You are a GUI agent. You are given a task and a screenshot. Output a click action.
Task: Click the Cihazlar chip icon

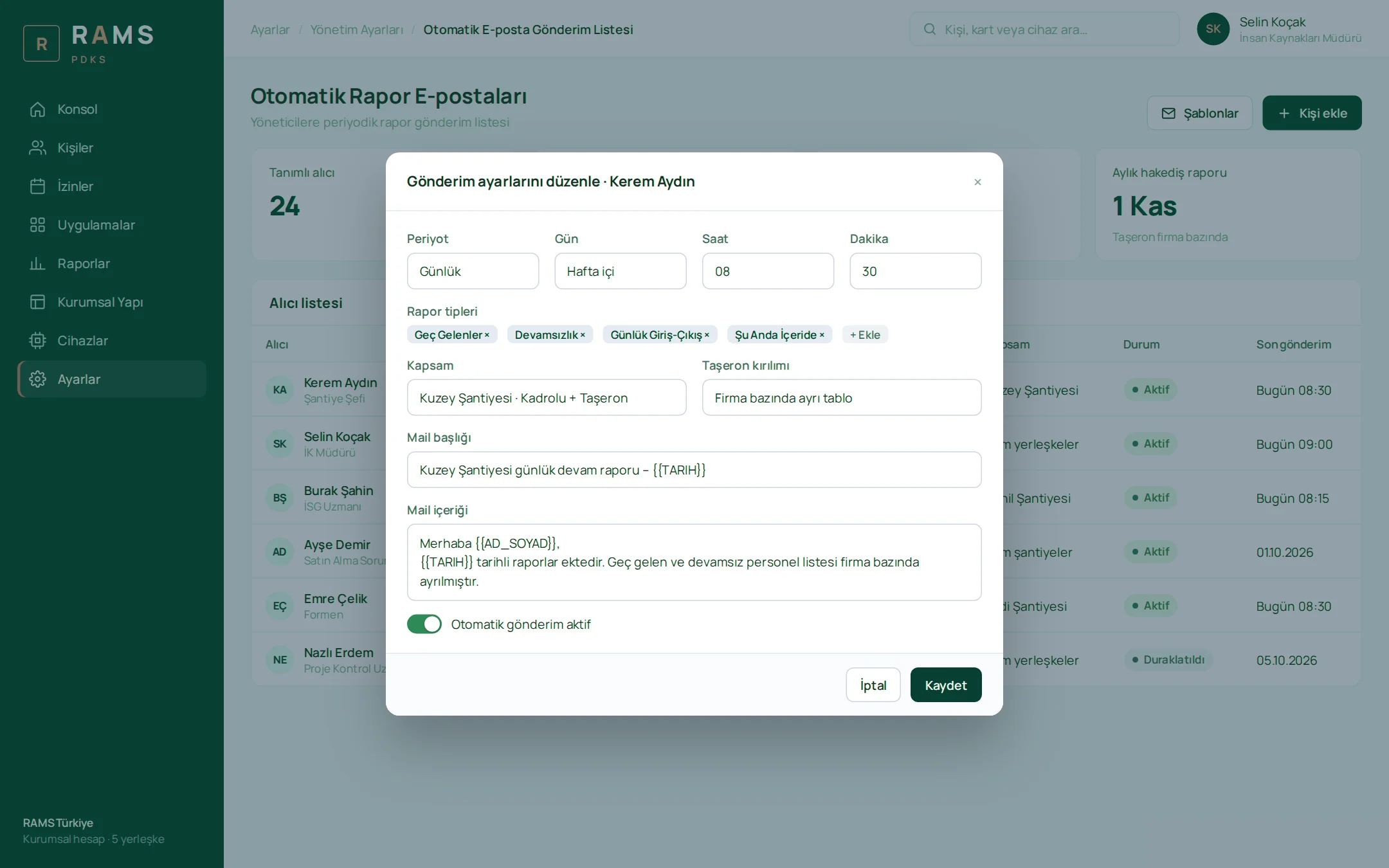37,341
